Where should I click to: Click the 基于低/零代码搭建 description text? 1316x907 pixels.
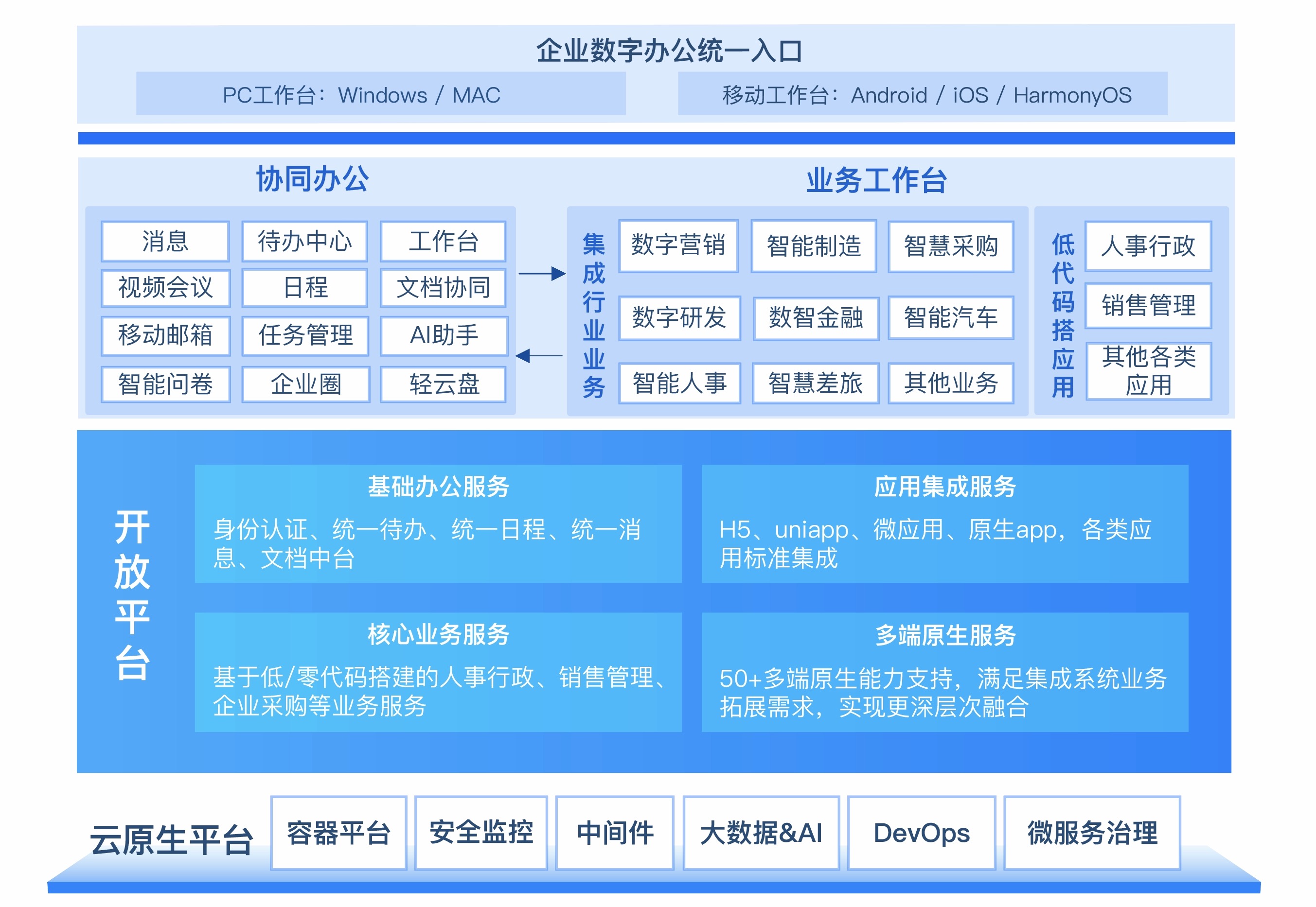pyautogui.click(x=441, y=692)
